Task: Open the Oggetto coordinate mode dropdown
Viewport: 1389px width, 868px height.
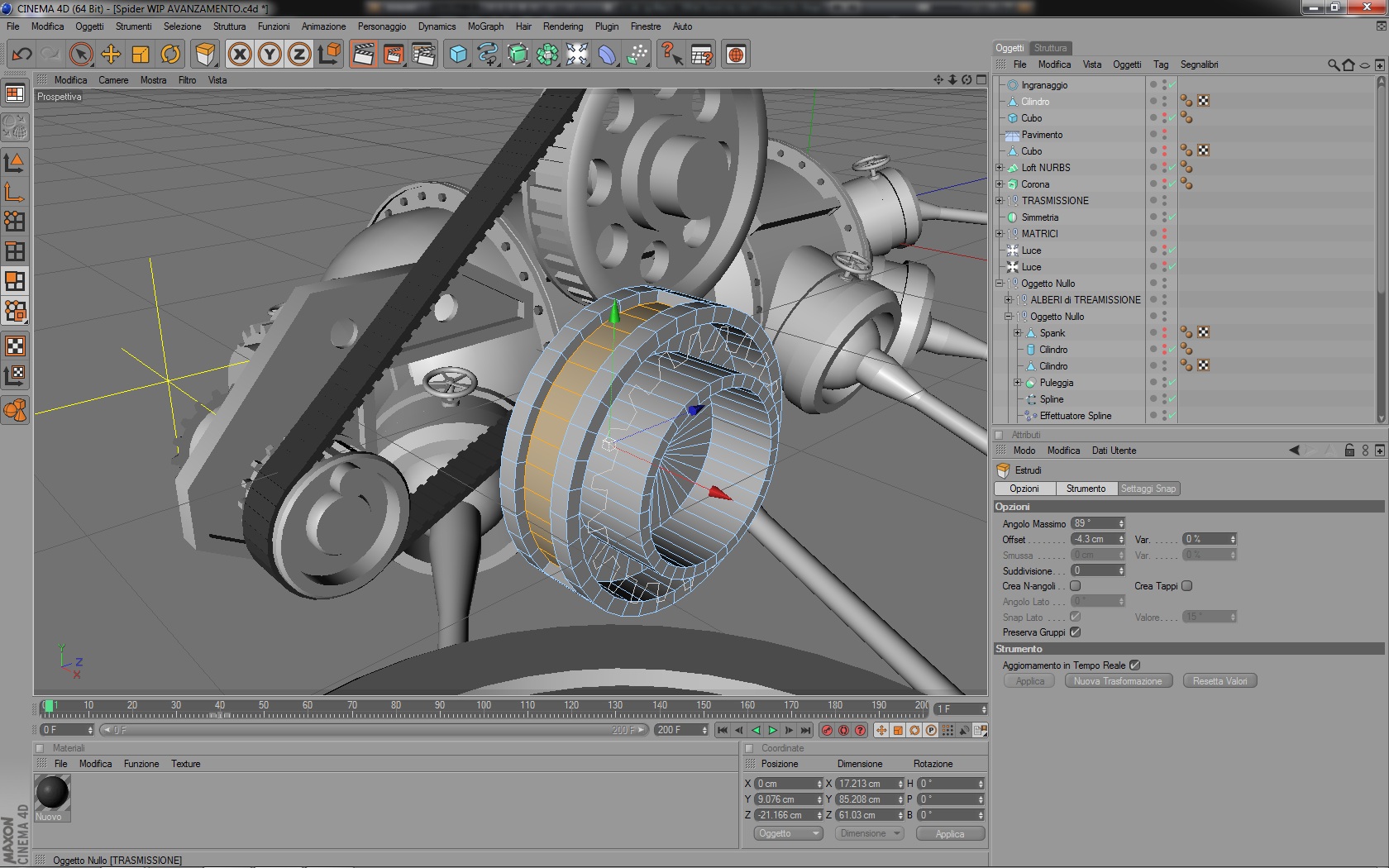Action: (x=788, y=833)
